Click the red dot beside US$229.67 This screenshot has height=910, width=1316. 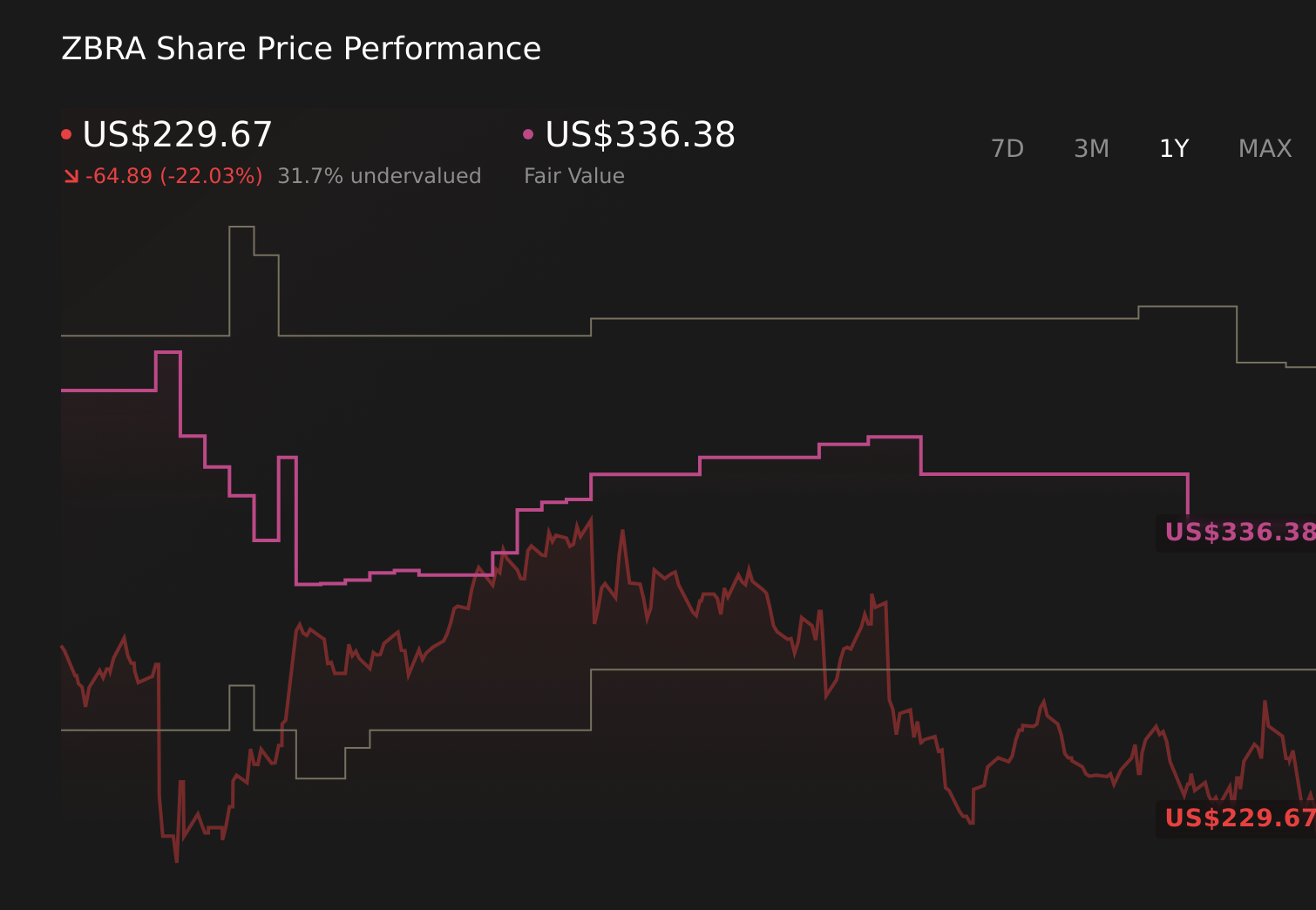click(66, 134)
